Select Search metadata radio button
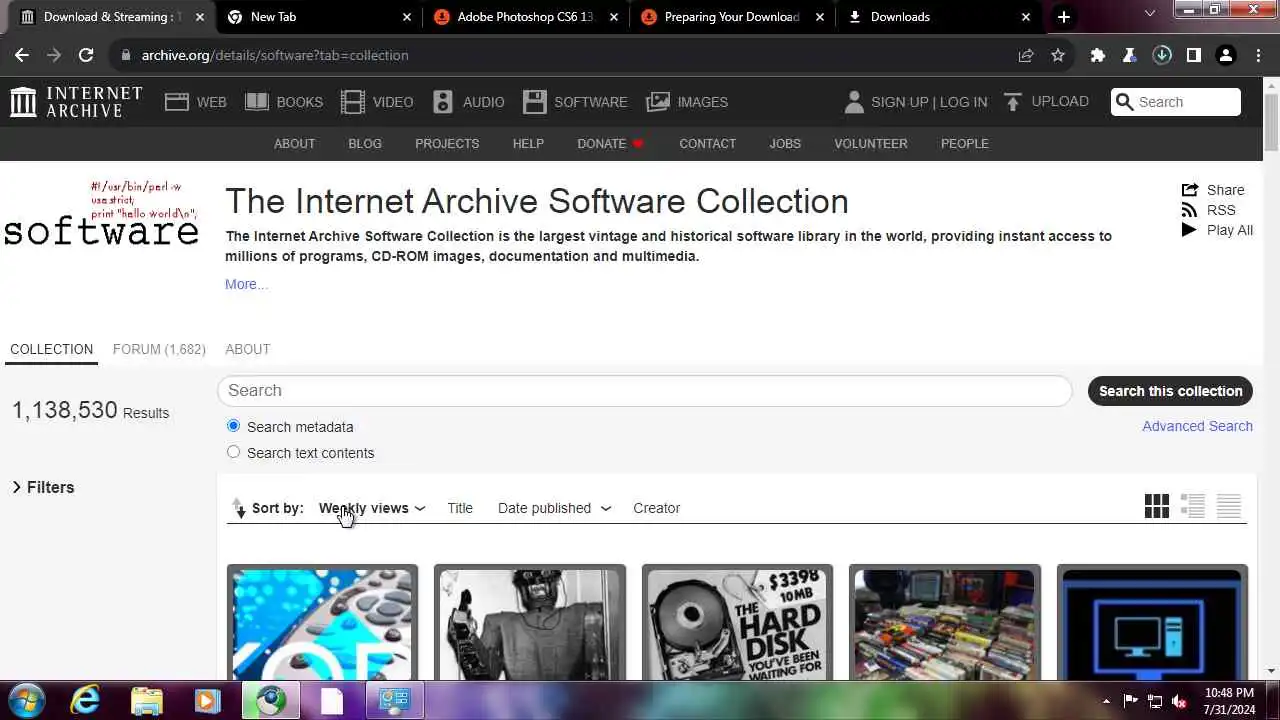 (233, 426)
